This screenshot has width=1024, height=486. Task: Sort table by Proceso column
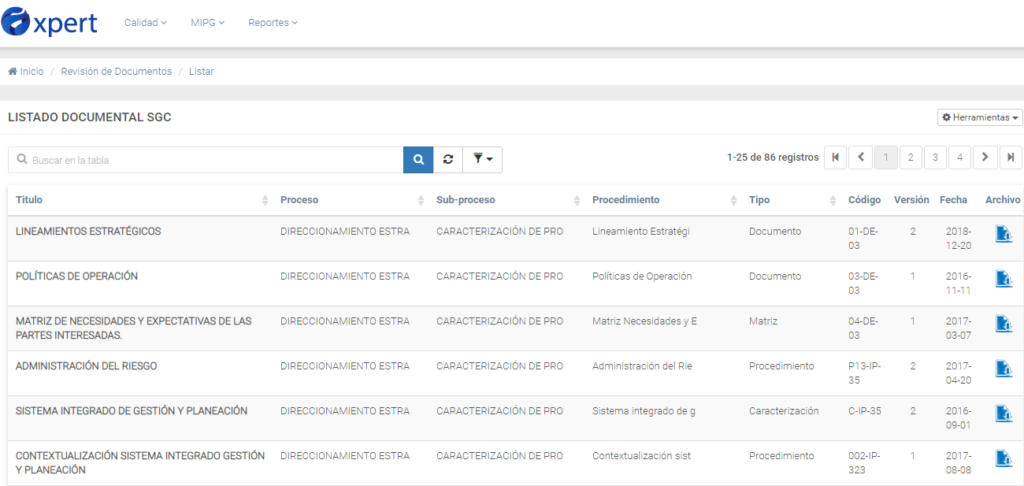click(x=299, y=200)
